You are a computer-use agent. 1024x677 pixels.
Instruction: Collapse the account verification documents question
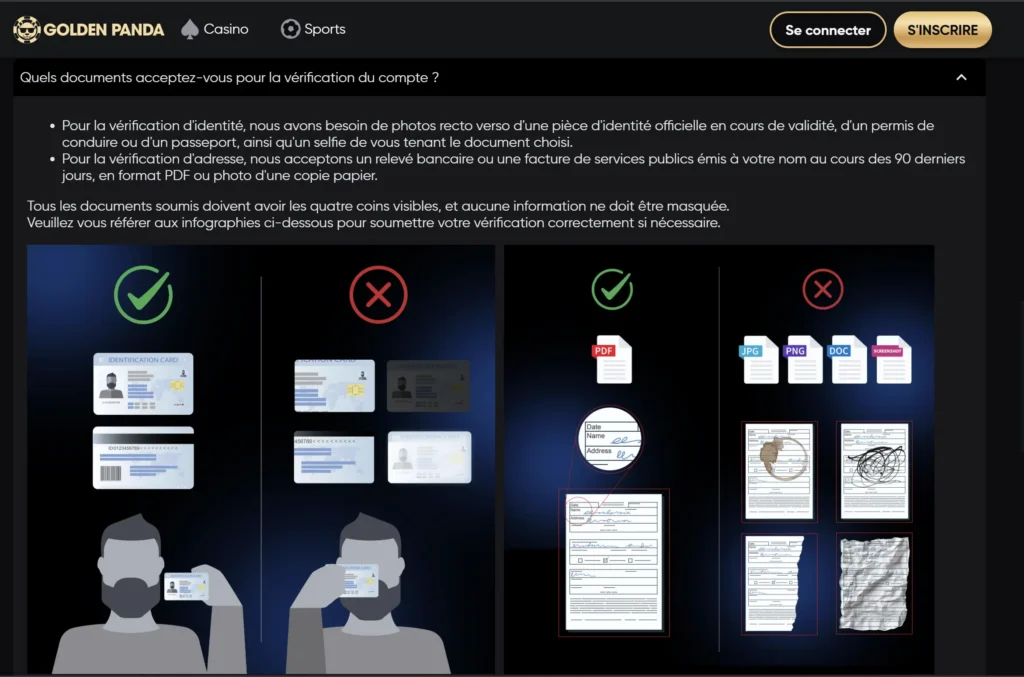[961, 78]
